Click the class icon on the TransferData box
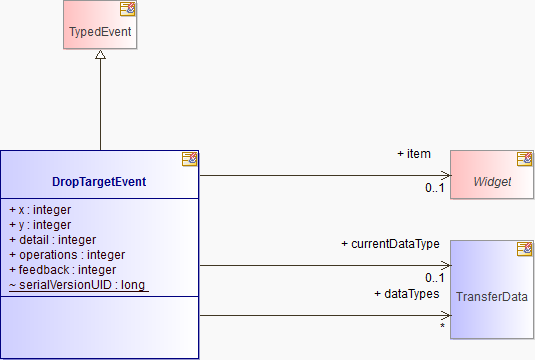Image resolution: width=535 pixels, height=360 pixels. tap(524, 249)
